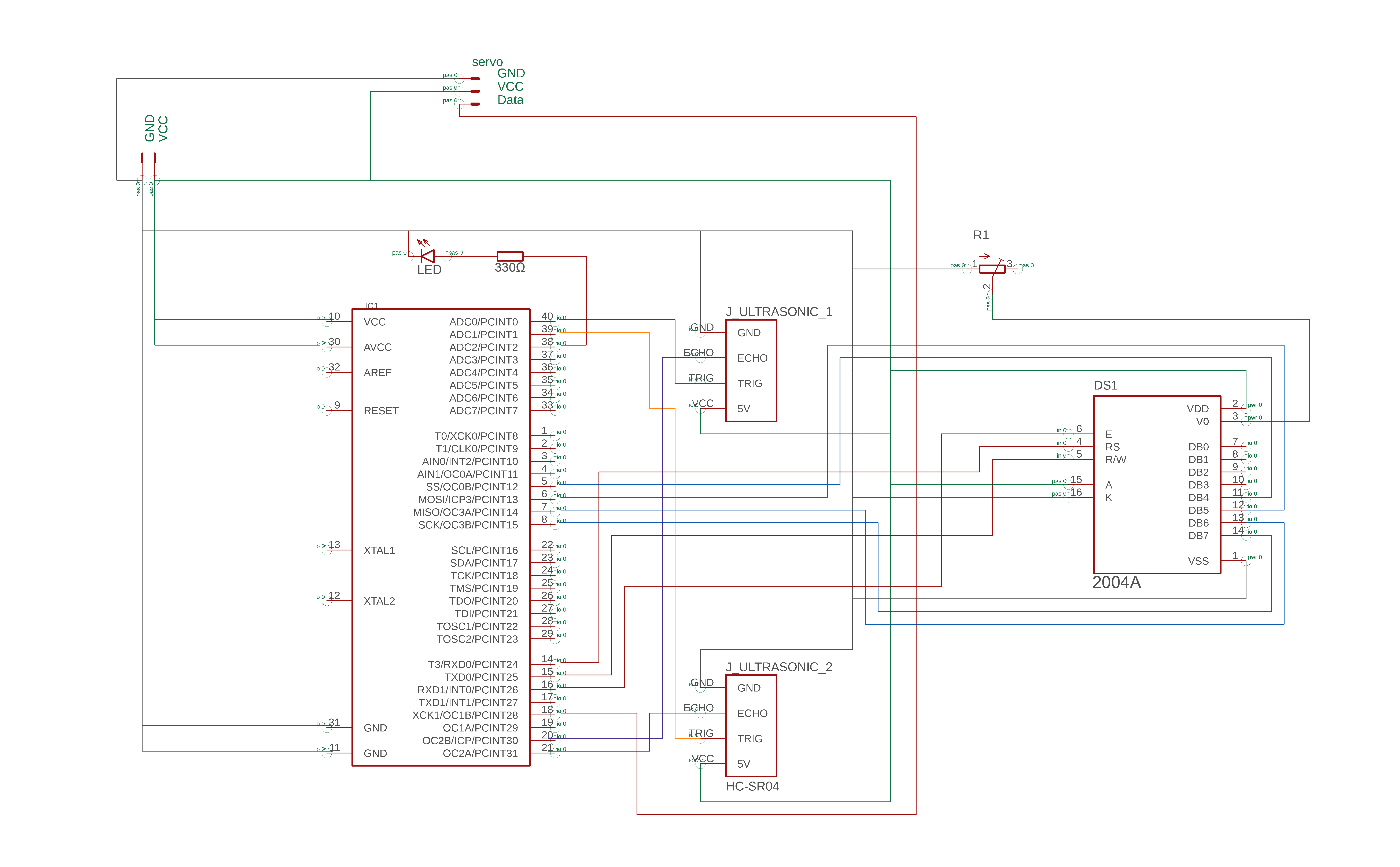Click the "R1" reference label
The width and height of the screenshot is (1400, 867).
[981, 235]
